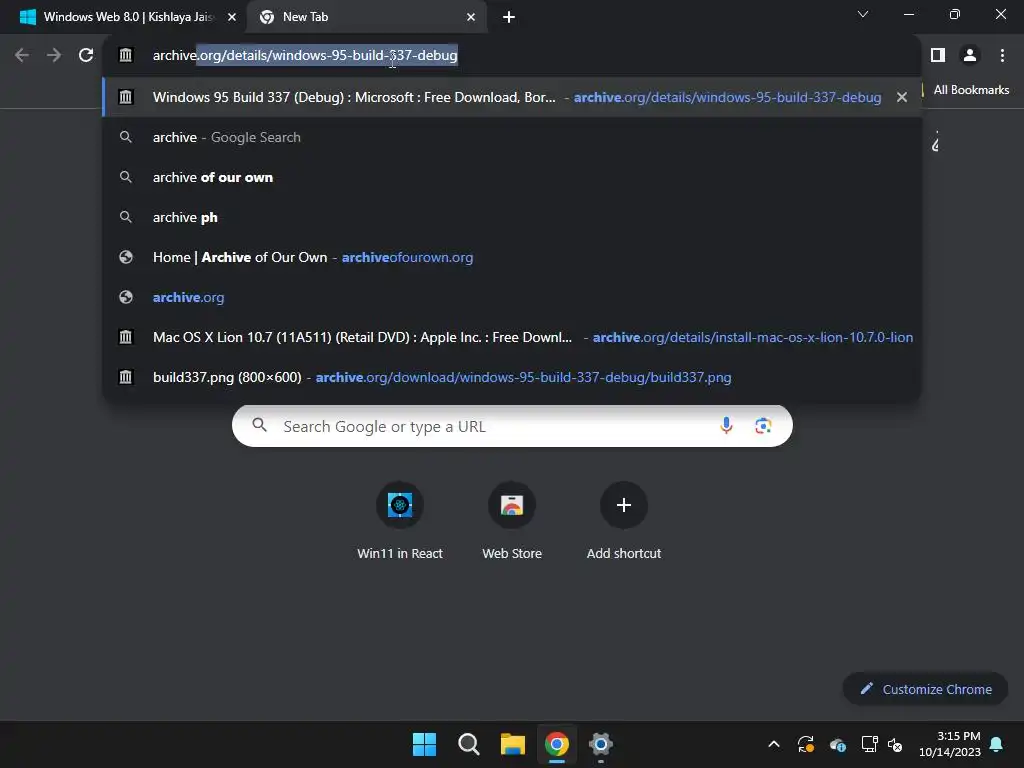1024x768 pixels.
Task: Pick 'archive ph' search suggestion
Action: [512, 217]
